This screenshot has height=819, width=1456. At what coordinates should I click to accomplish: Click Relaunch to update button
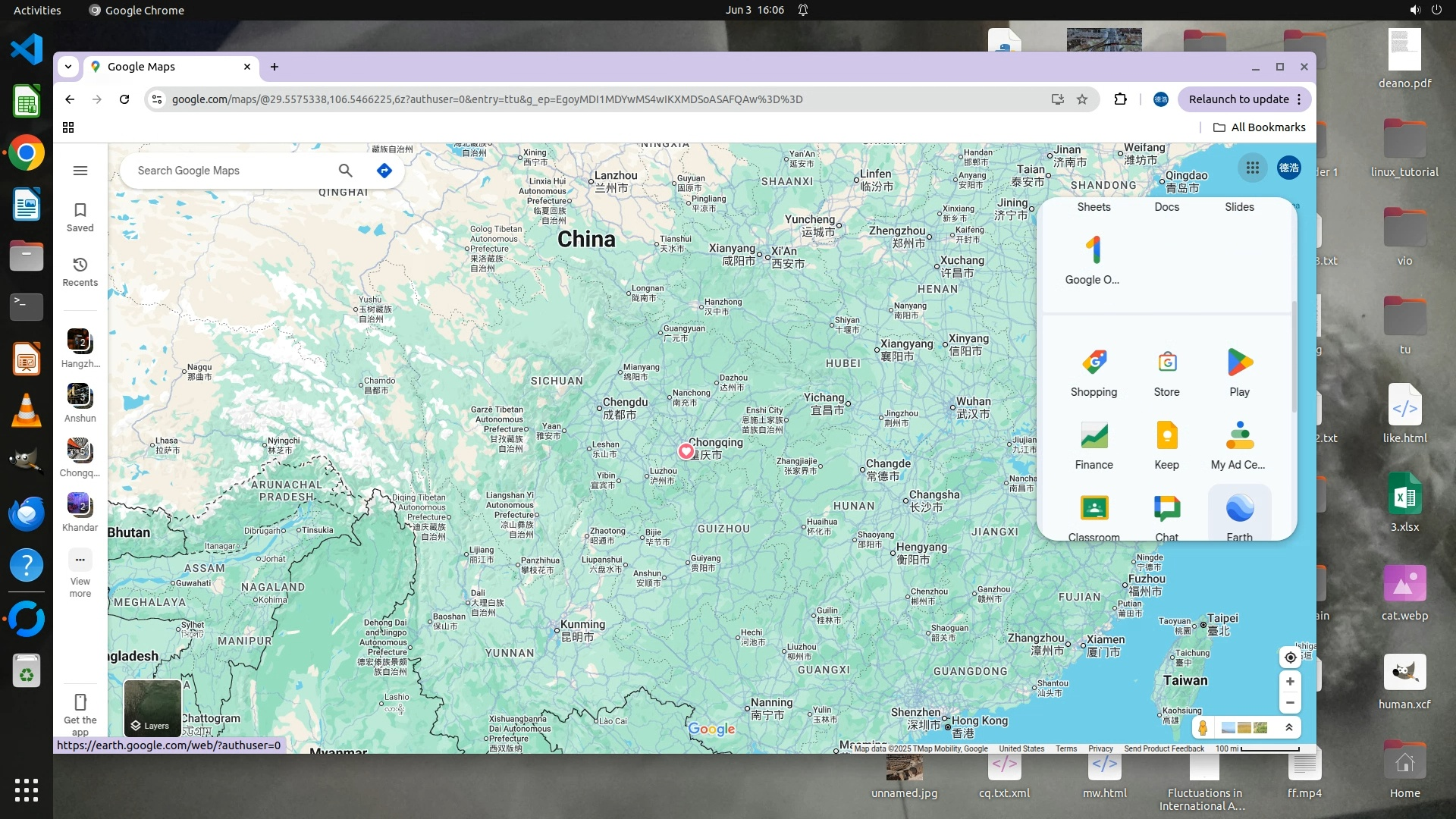point(1238,99)
